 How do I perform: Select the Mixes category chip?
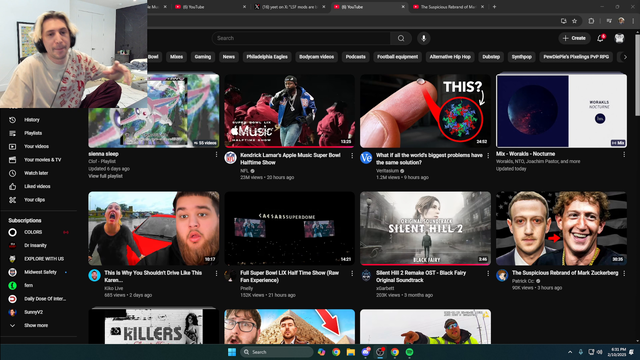[x=176, y=57]
